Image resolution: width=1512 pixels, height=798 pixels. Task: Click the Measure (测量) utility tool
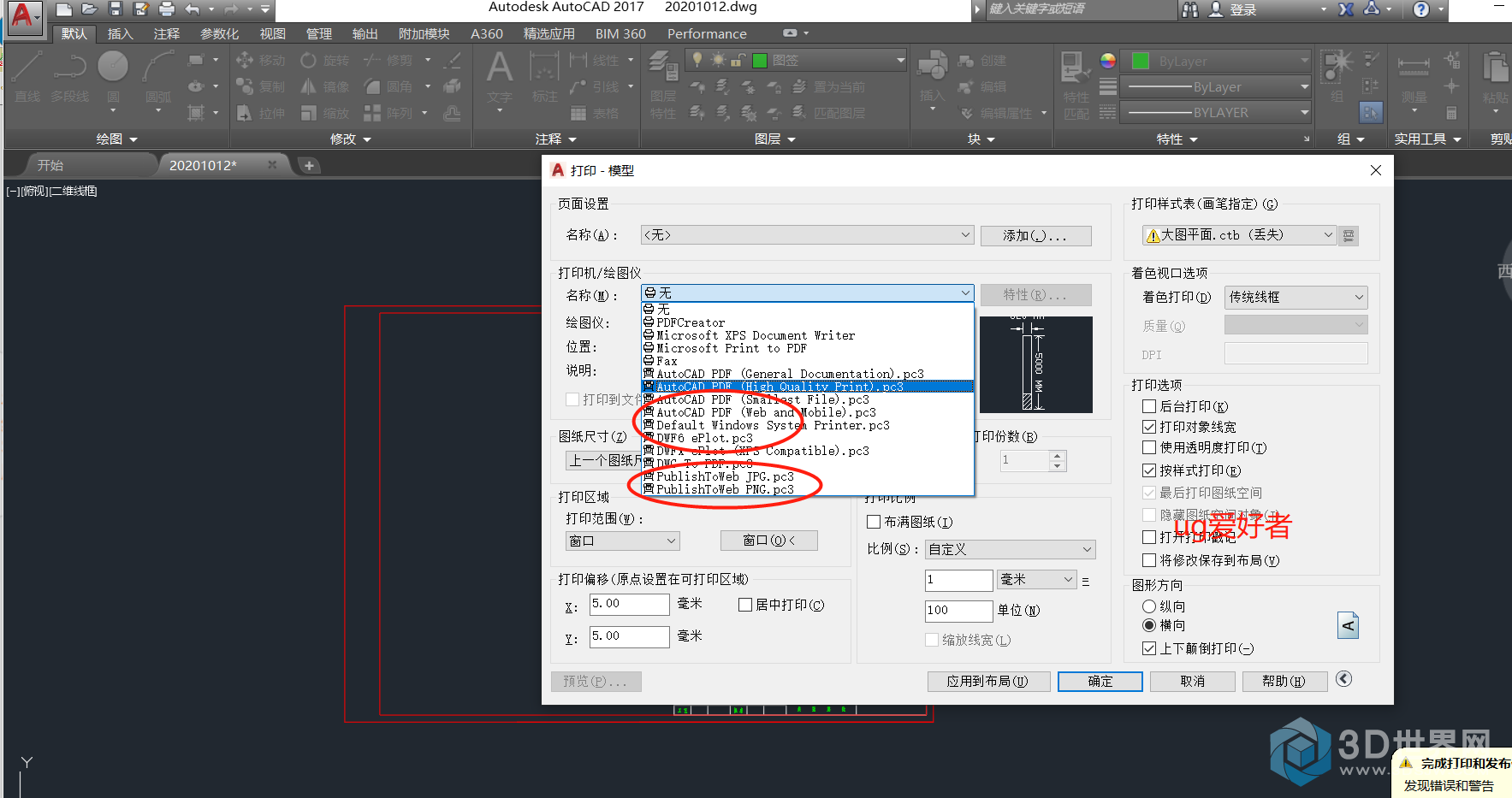click(x=1414, y=79)
